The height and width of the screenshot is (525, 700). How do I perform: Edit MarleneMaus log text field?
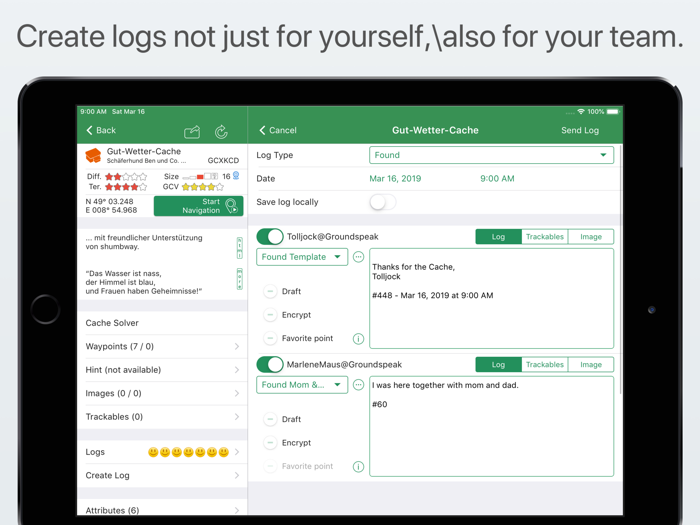[x=492, y=426]
